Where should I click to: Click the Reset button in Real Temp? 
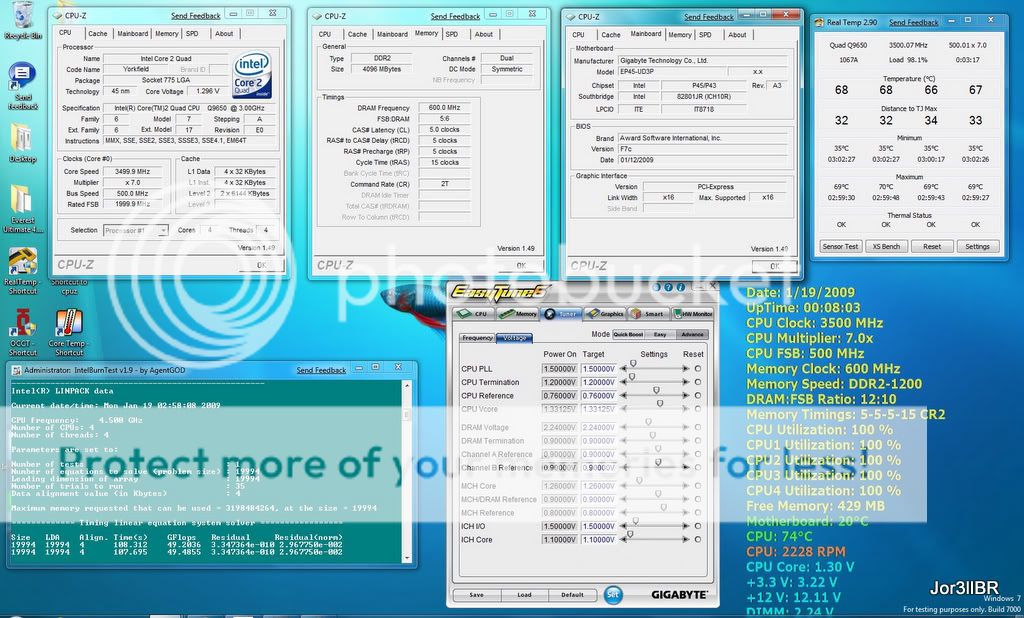(932, 246)
